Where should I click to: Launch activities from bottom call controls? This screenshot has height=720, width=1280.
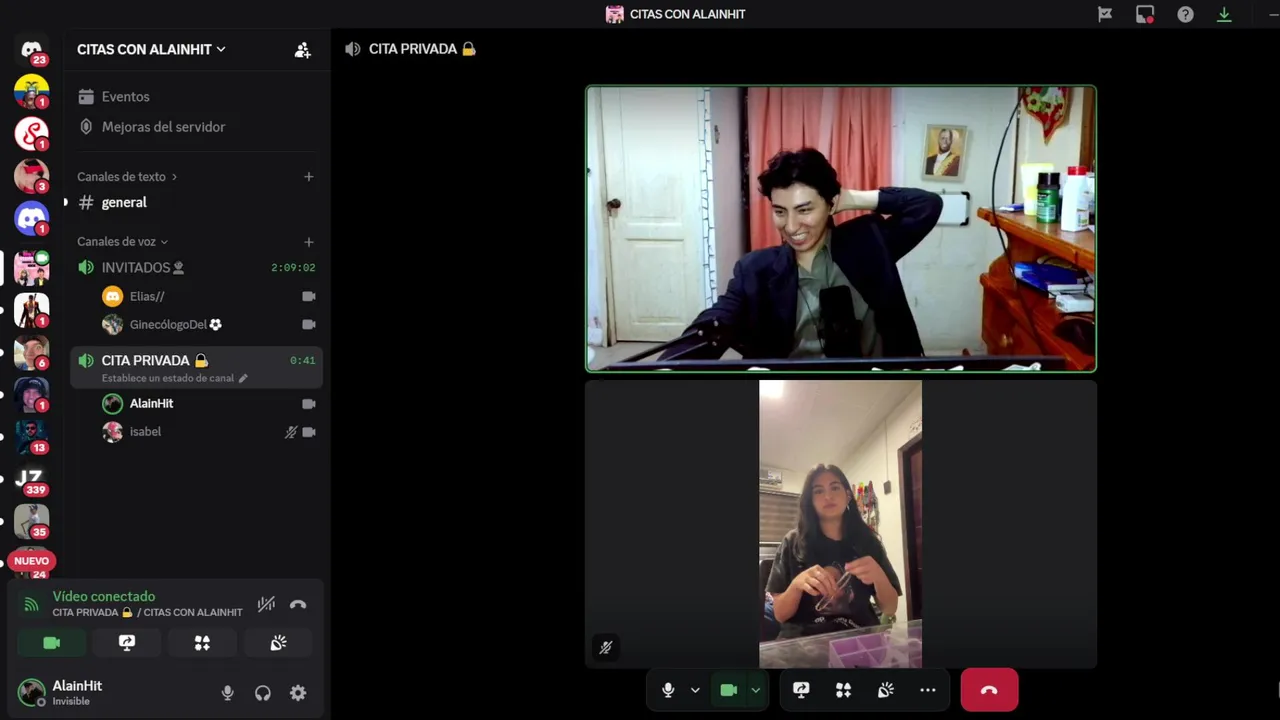[843, 690]
